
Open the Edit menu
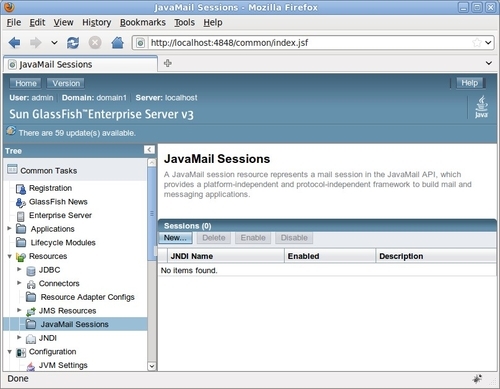point(37,22)
